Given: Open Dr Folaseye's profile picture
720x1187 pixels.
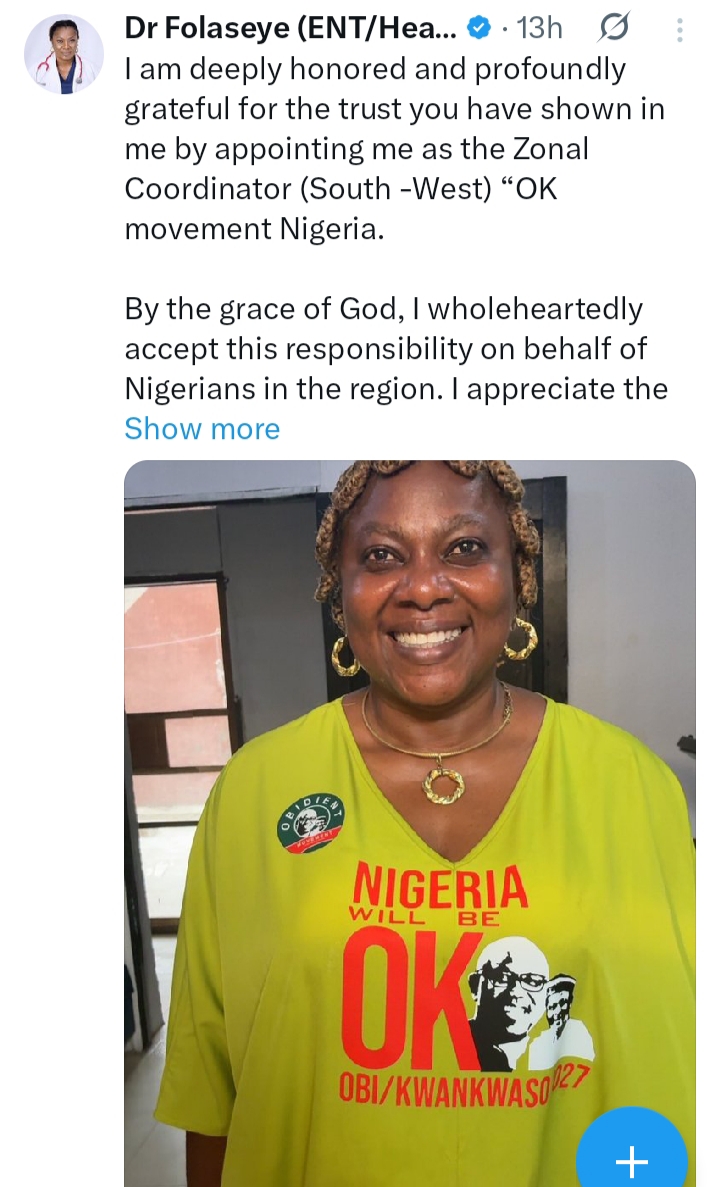Looking at the screenshot, I should [x=63, y=55].
